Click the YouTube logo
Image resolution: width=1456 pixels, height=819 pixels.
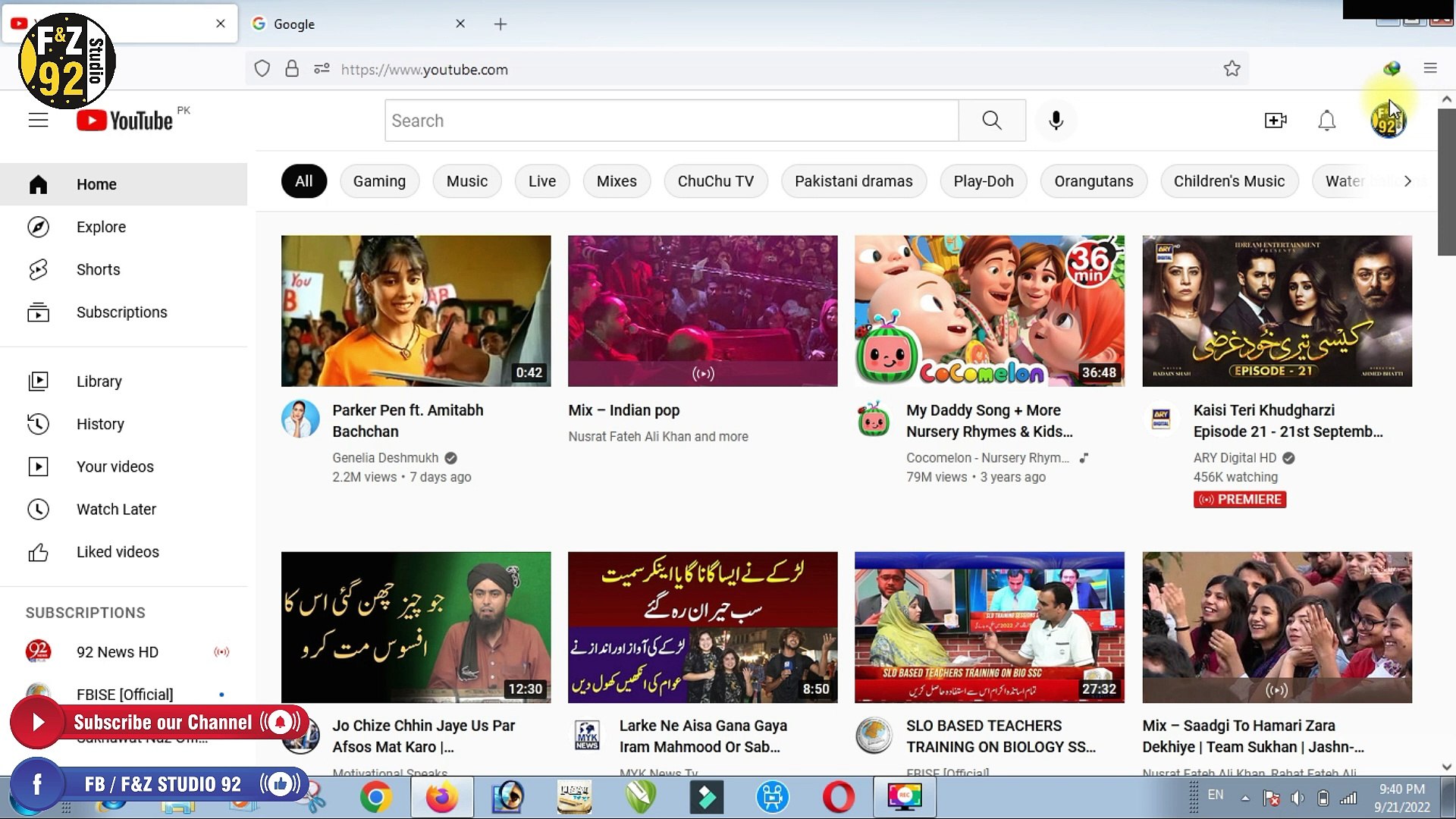(125, 121)
